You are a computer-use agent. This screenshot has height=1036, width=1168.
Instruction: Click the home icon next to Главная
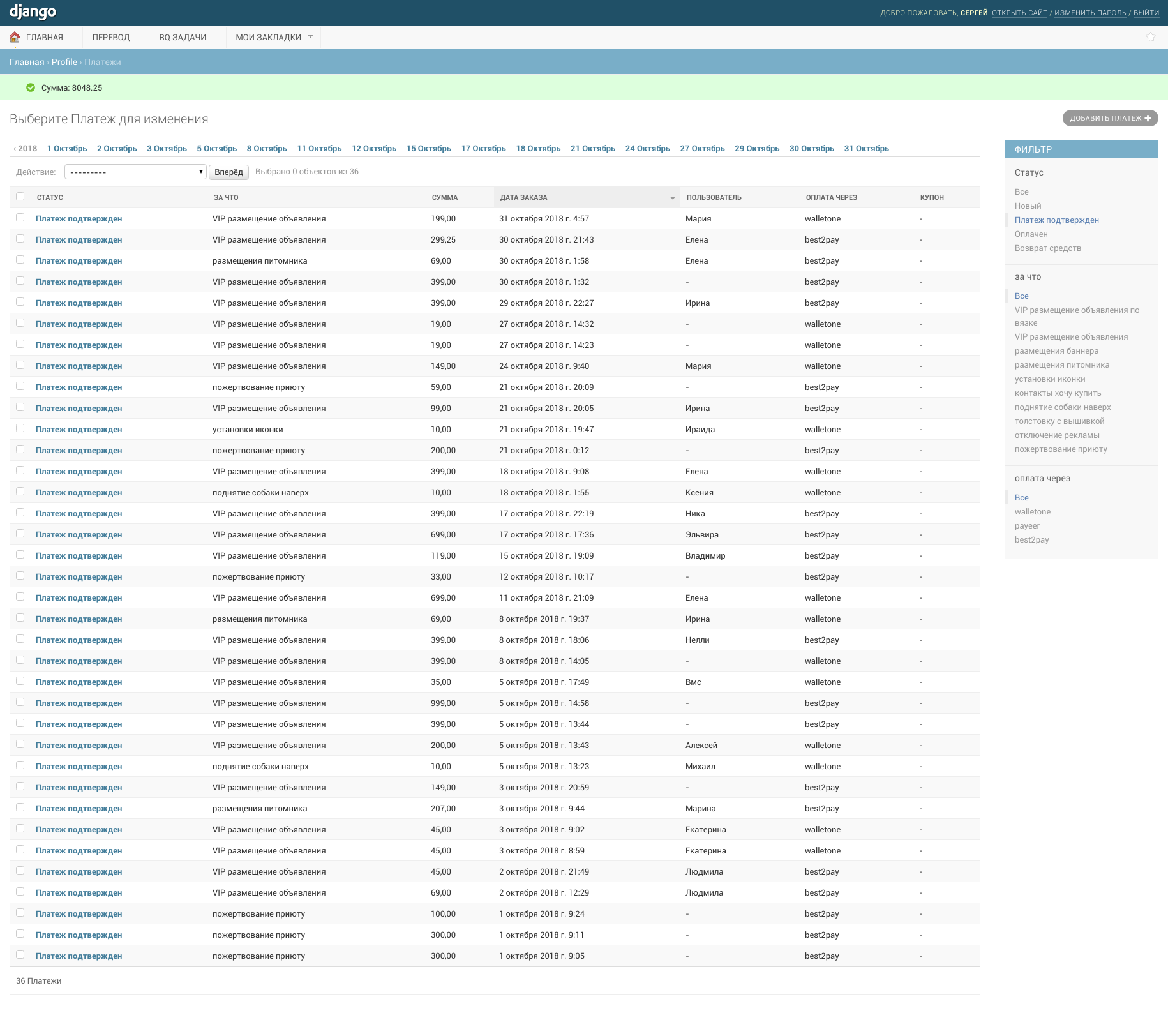click(15, 37)
